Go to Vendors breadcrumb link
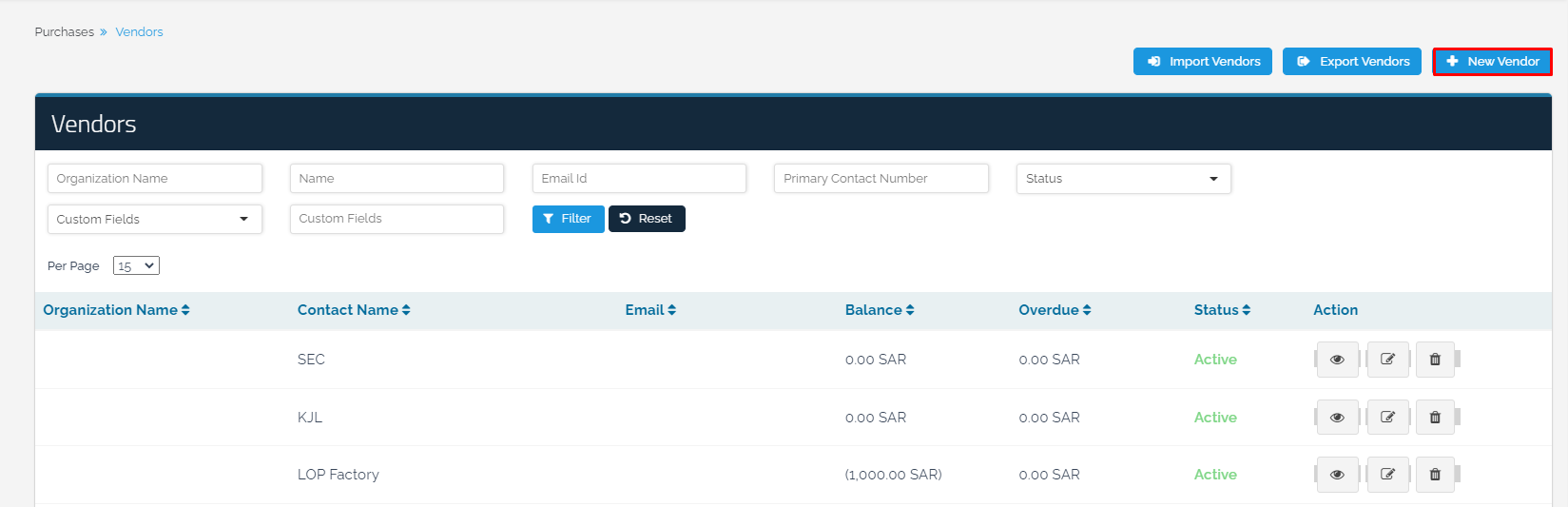1568x507 pixels. [x=139, y=32]
